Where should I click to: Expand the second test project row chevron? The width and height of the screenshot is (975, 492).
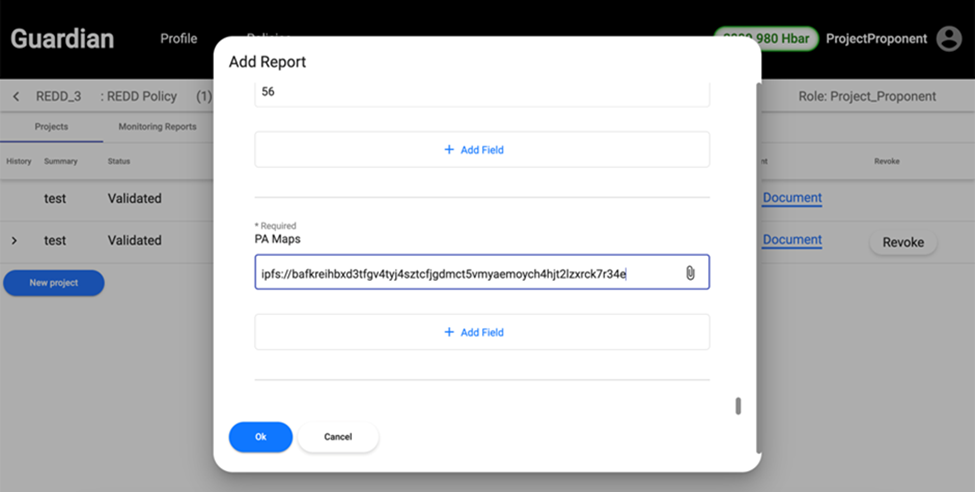[x=14, y=241]
